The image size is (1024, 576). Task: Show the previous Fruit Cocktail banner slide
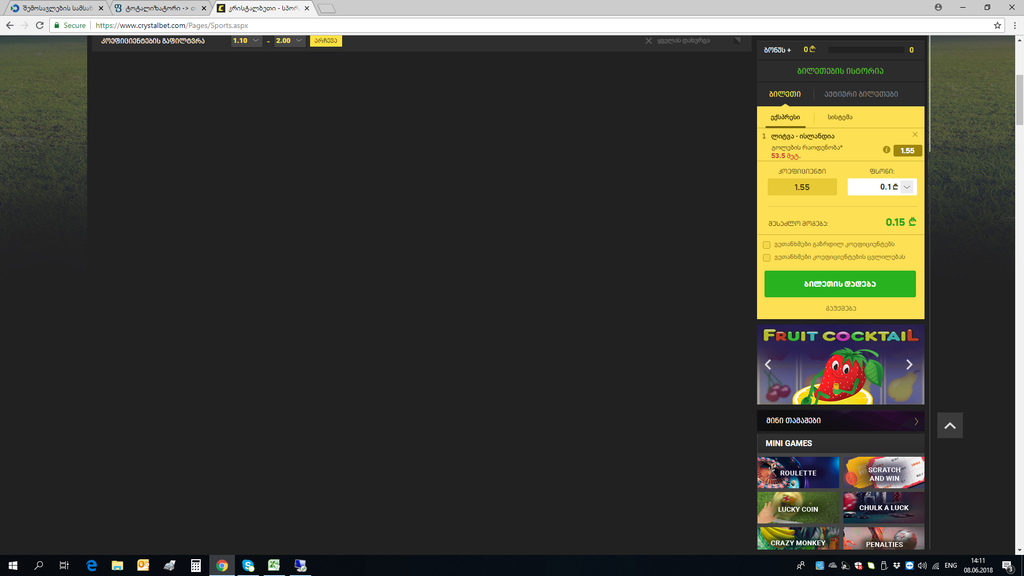(x=768, y=364)
